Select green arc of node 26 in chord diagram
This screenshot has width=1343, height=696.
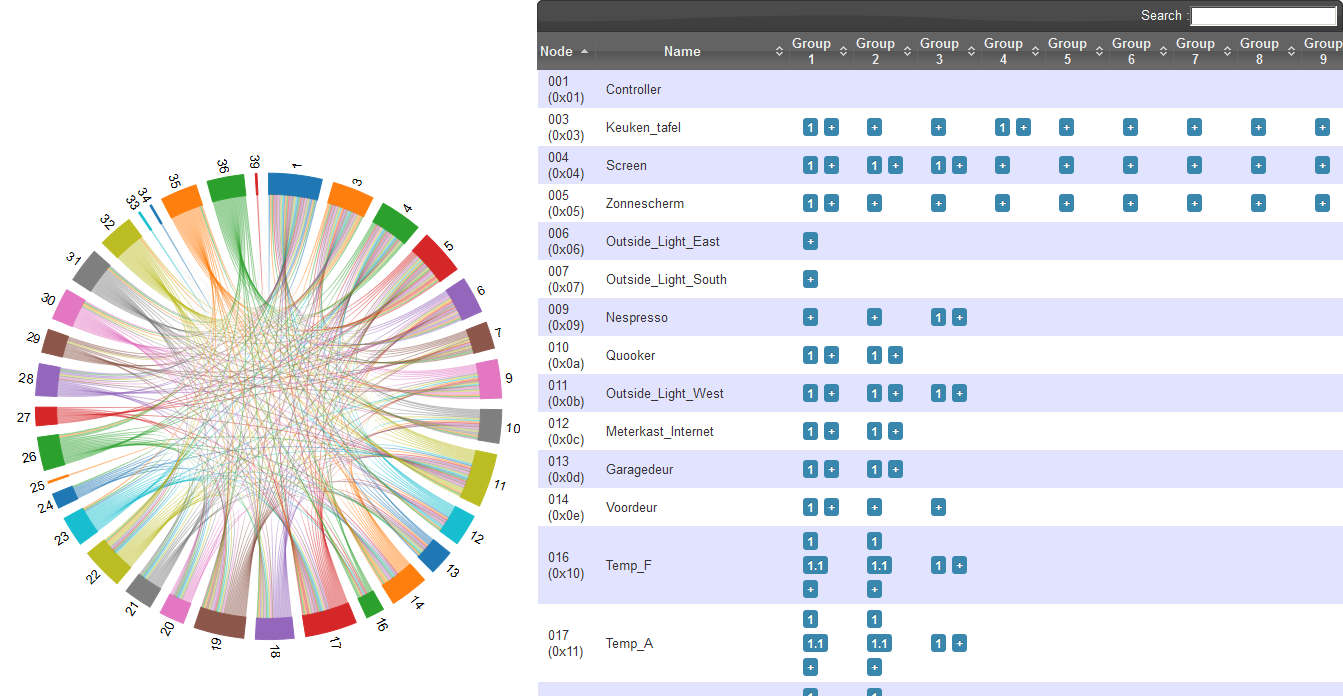click(51, 452)
